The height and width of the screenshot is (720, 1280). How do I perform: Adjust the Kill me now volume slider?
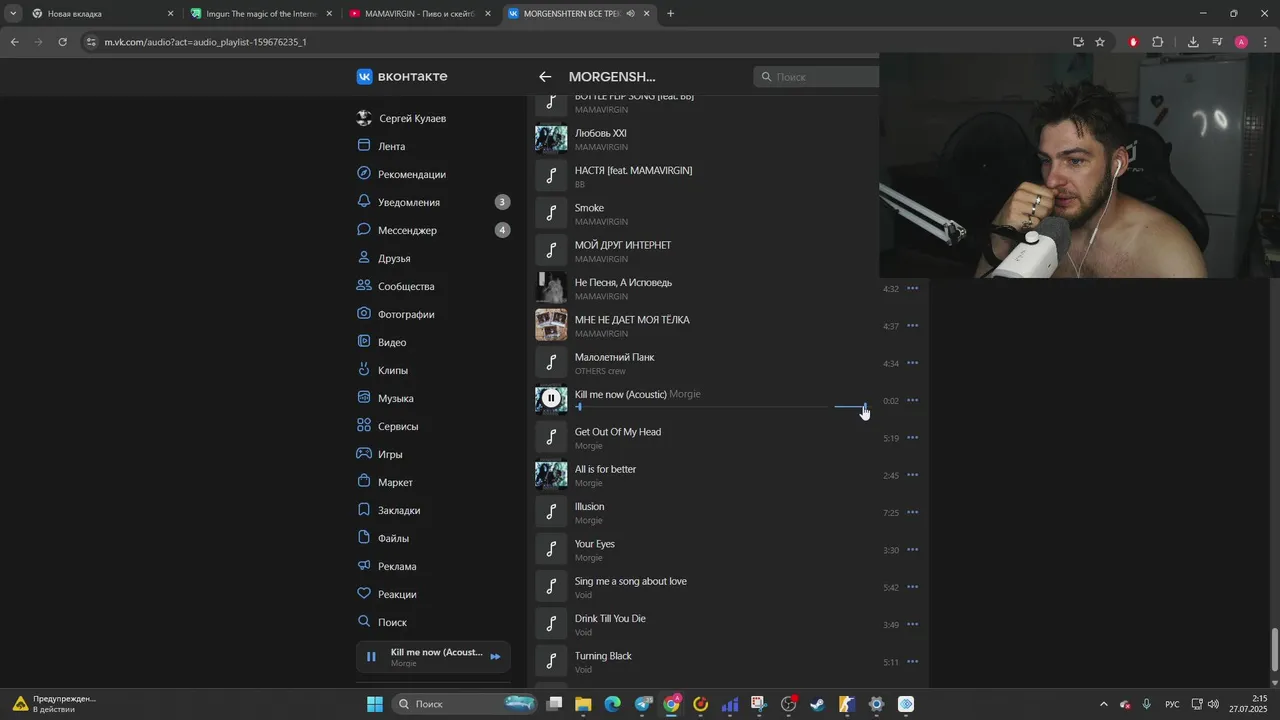[851, 407]
